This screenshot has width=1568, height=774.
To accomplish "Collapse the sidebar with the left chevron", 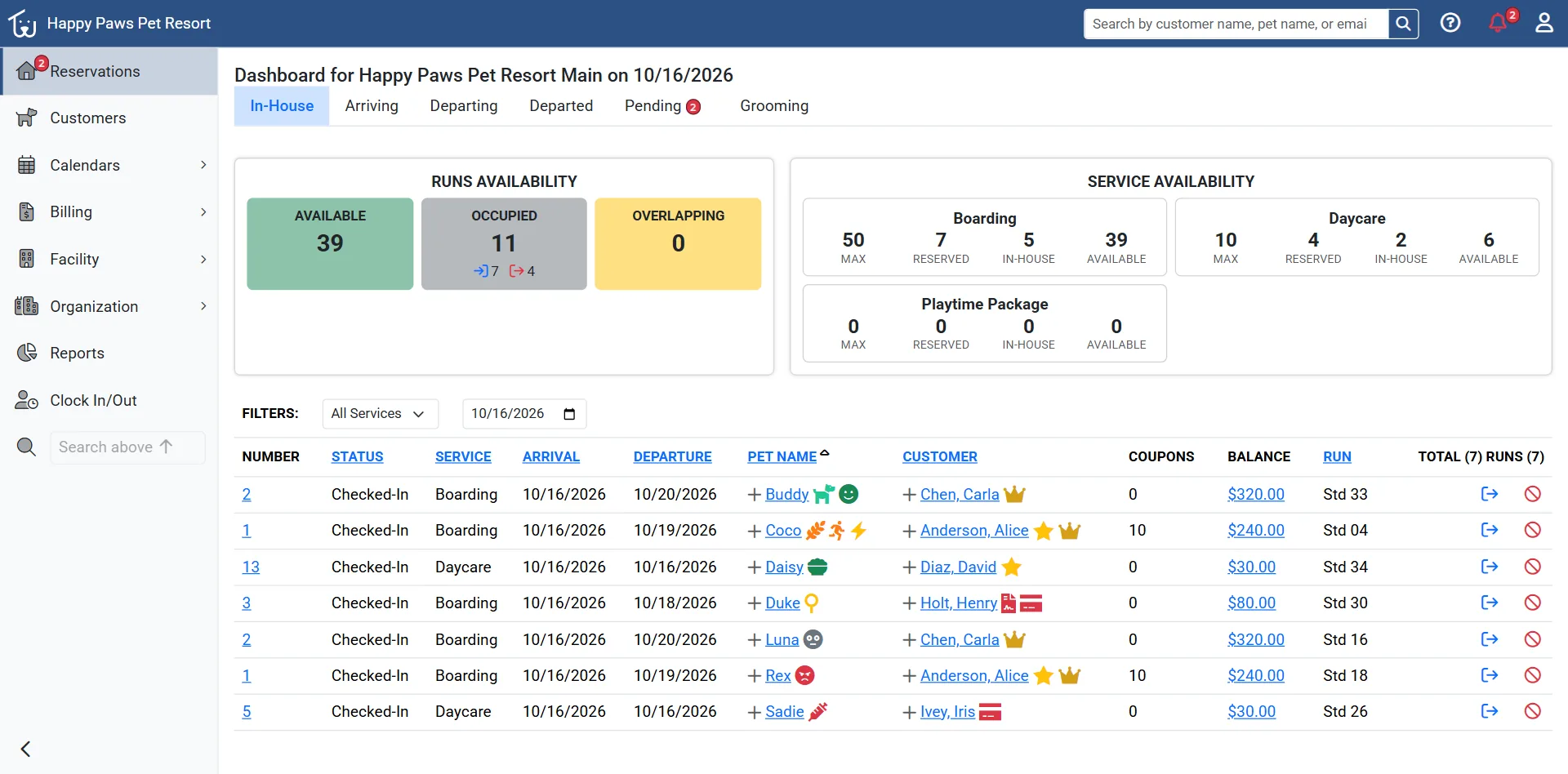I will (x=26, y=749).
